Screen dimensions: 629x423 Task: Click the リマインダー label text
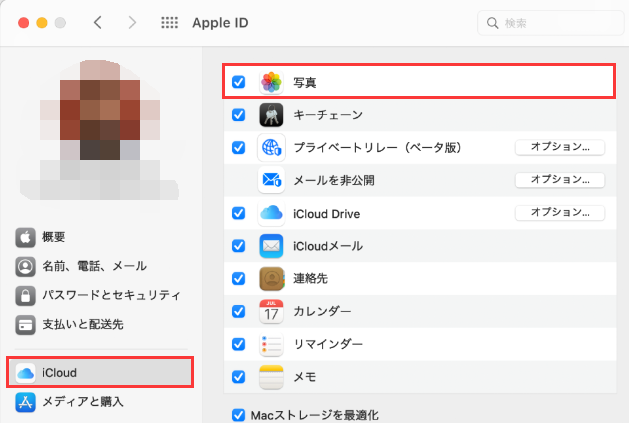[x=328, y=344]
